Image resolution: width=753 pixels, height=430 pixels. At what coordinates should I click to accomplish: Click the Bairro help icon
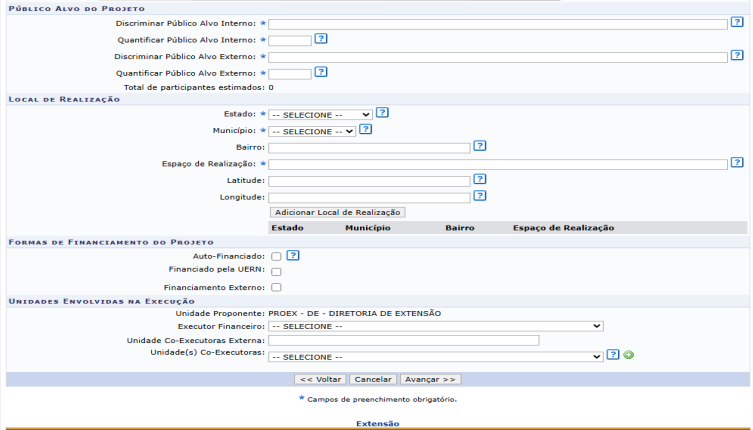tap(480, 146)
